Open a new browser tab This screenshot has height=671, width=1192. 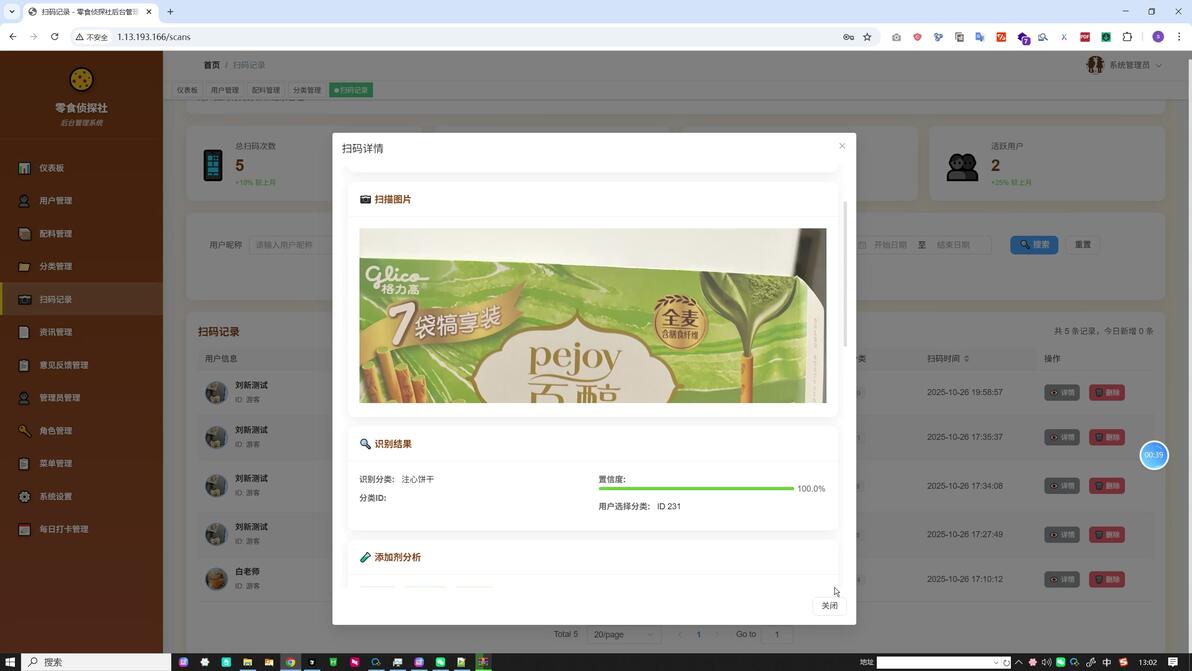pos(170,11)
